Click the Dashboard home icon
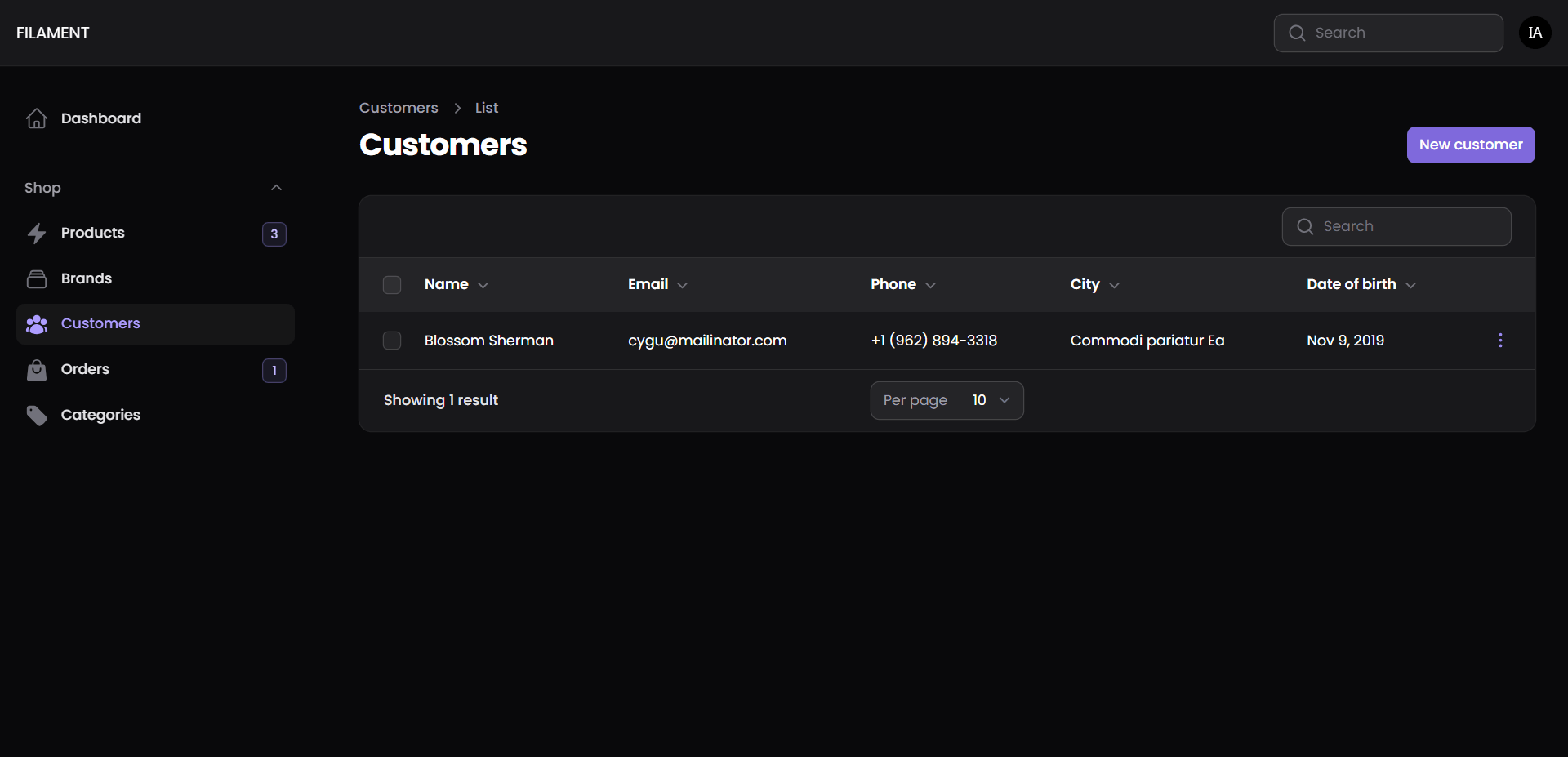This screenshot has width=1568, height=757. (x=37, y=118)
